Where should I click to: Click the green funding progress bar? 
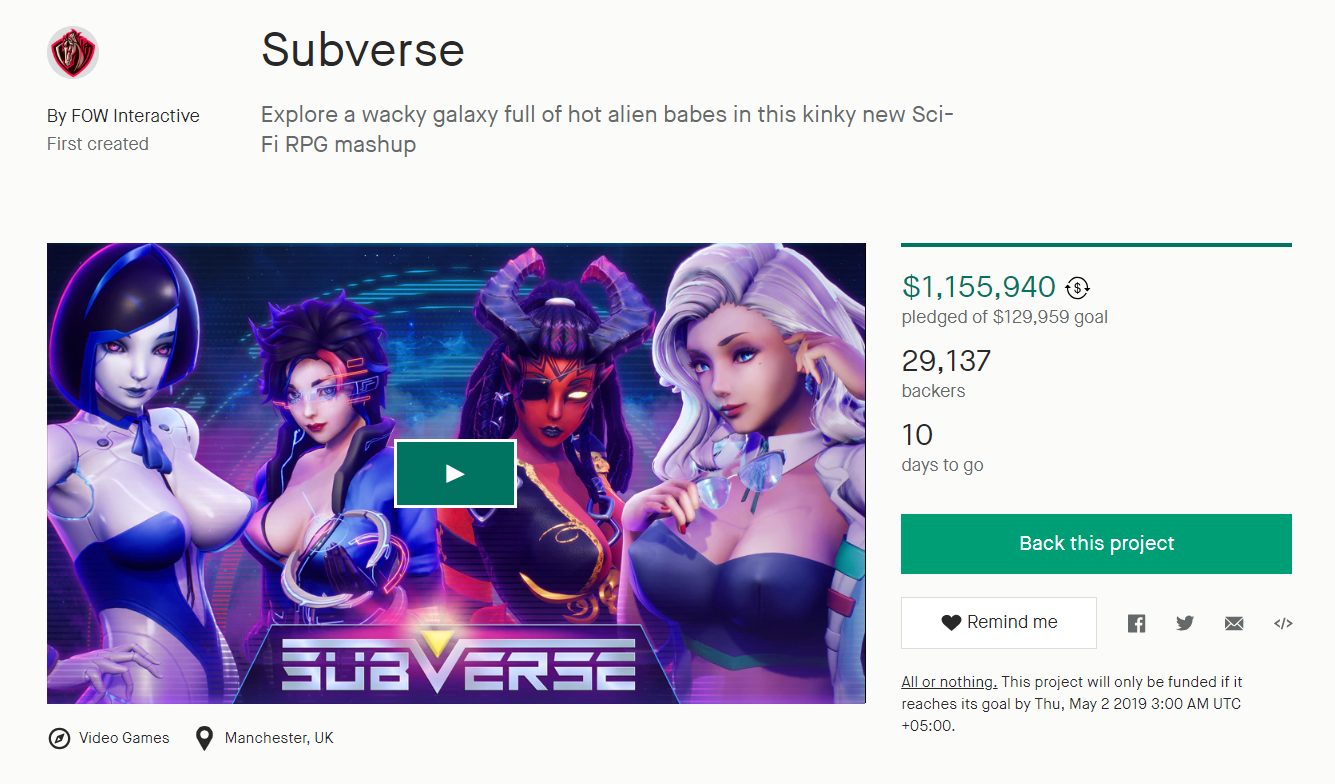coord(1096,244)
